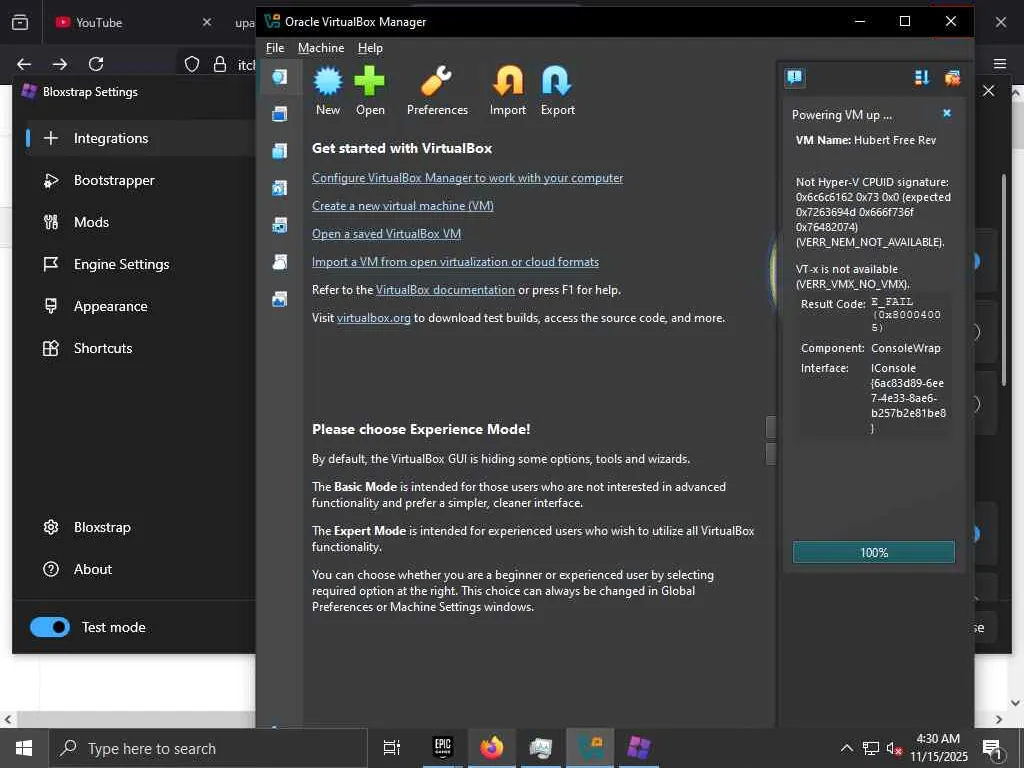Click Import a VM from open virtualization link

tap(455, 262)
